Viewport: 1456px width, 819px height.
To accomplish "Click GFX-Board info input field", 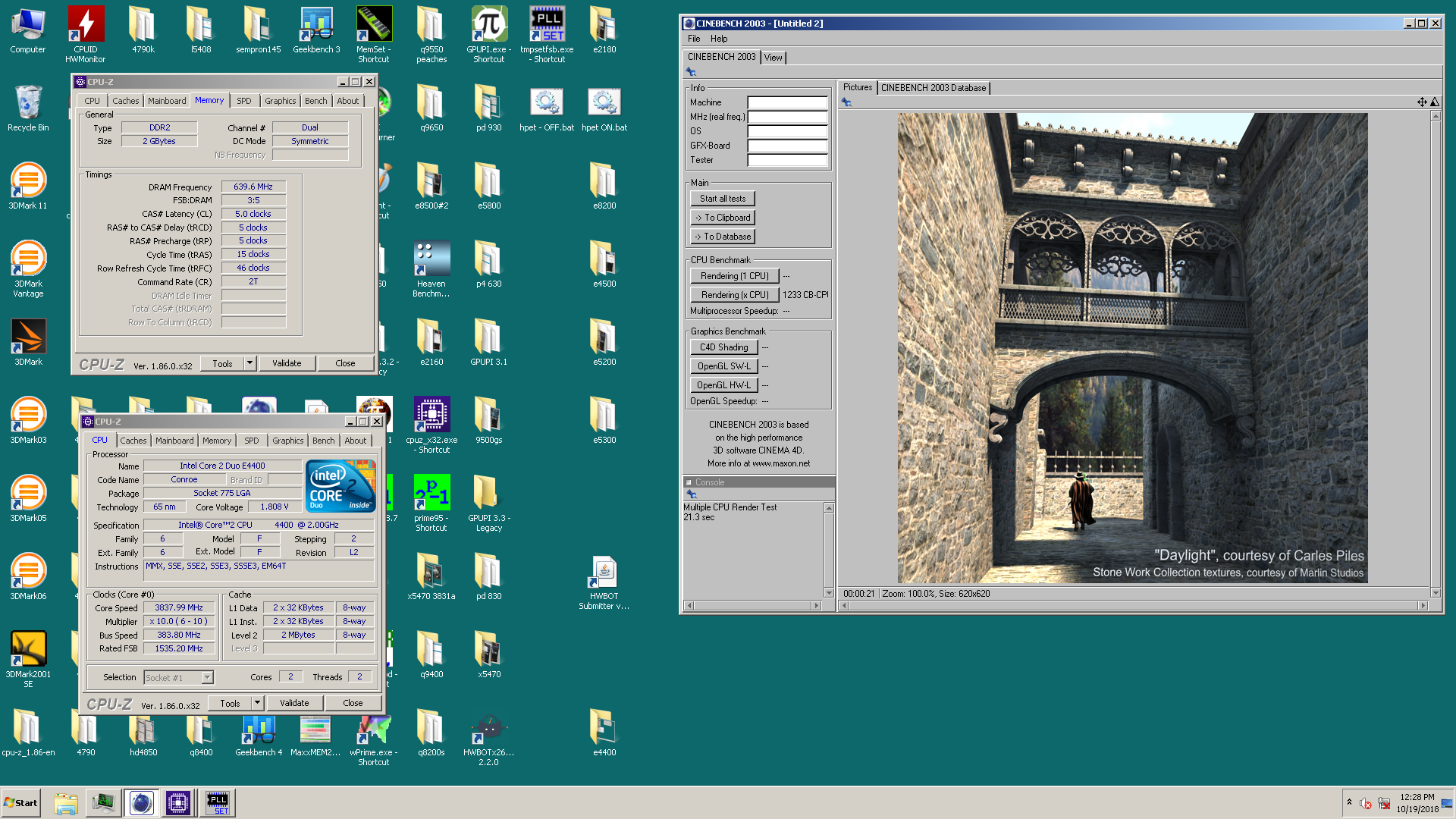I will click(x=787, y=146).
